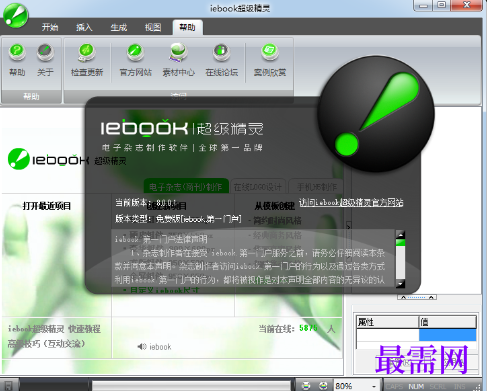Click the small arrow expander right of templates
487x391 pixels.
pyautogui.click(x=348, y=226)
